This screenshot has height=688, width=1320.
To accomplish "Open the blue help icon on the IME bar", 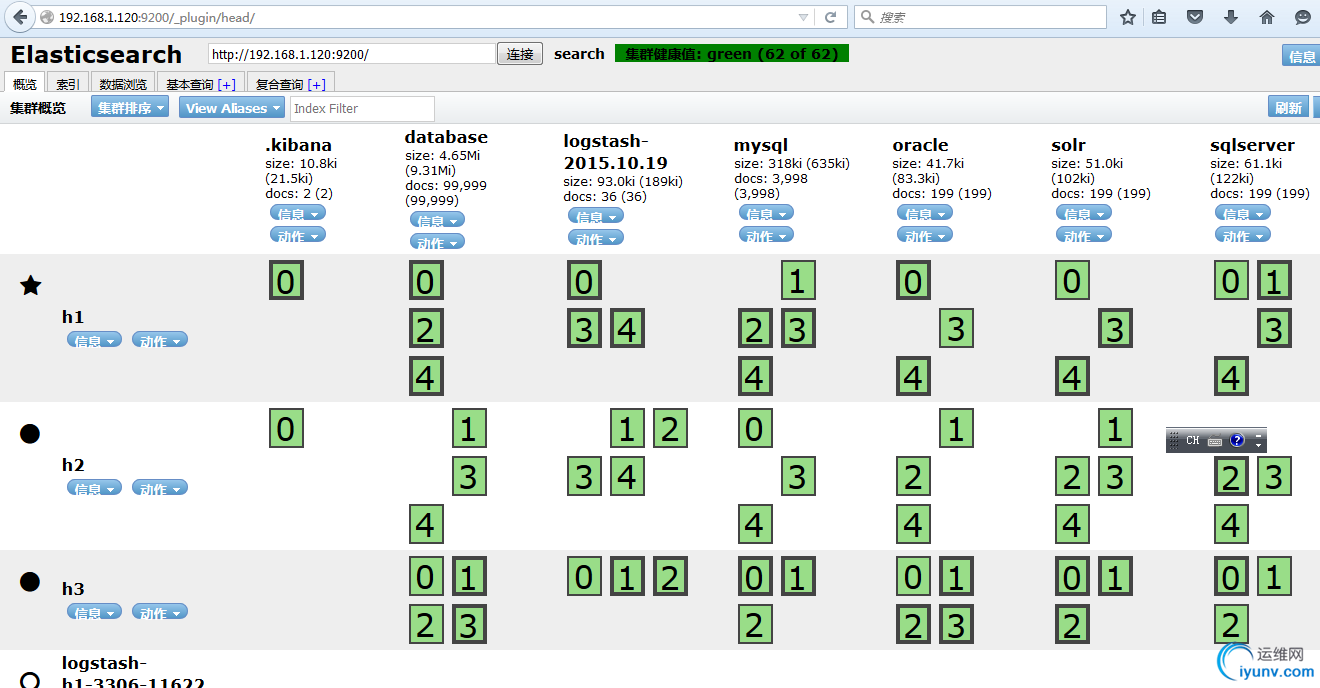I will pos(1237,440).
